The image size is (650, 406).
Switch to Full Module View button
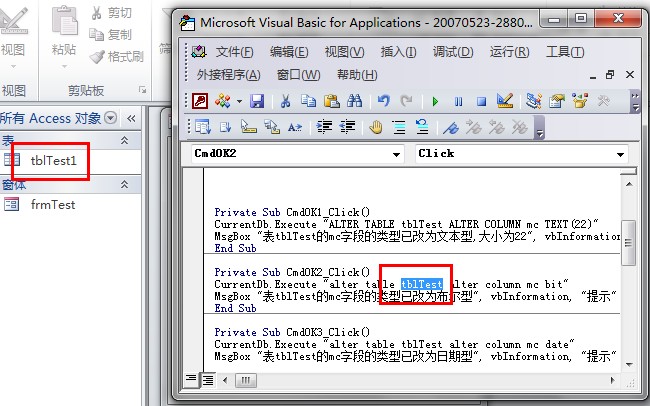click(208, 379)
